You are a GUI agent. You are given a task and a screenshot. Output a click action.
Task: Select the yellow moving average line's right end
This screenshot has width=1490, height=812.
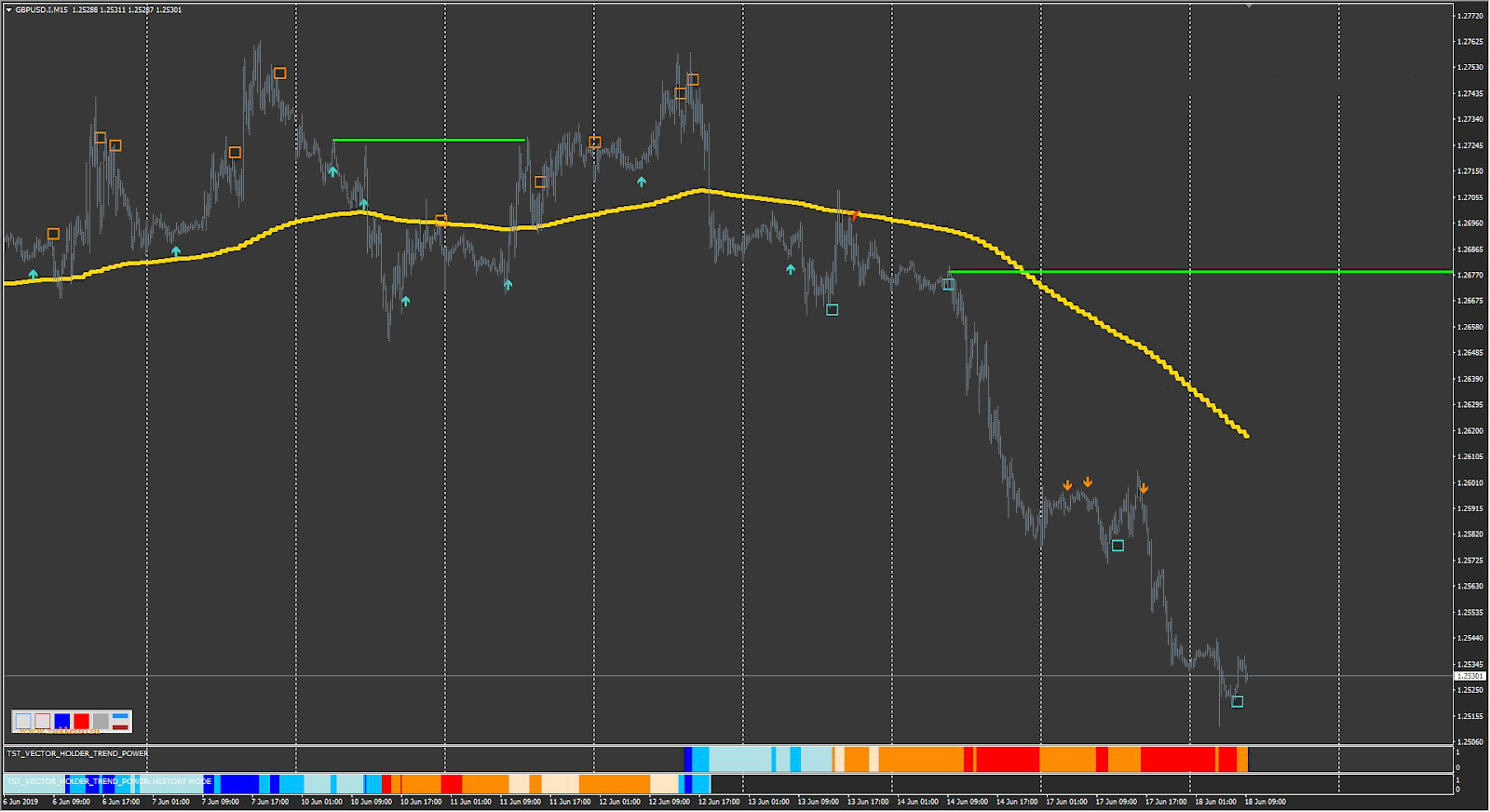click(x=1245, y=434)
